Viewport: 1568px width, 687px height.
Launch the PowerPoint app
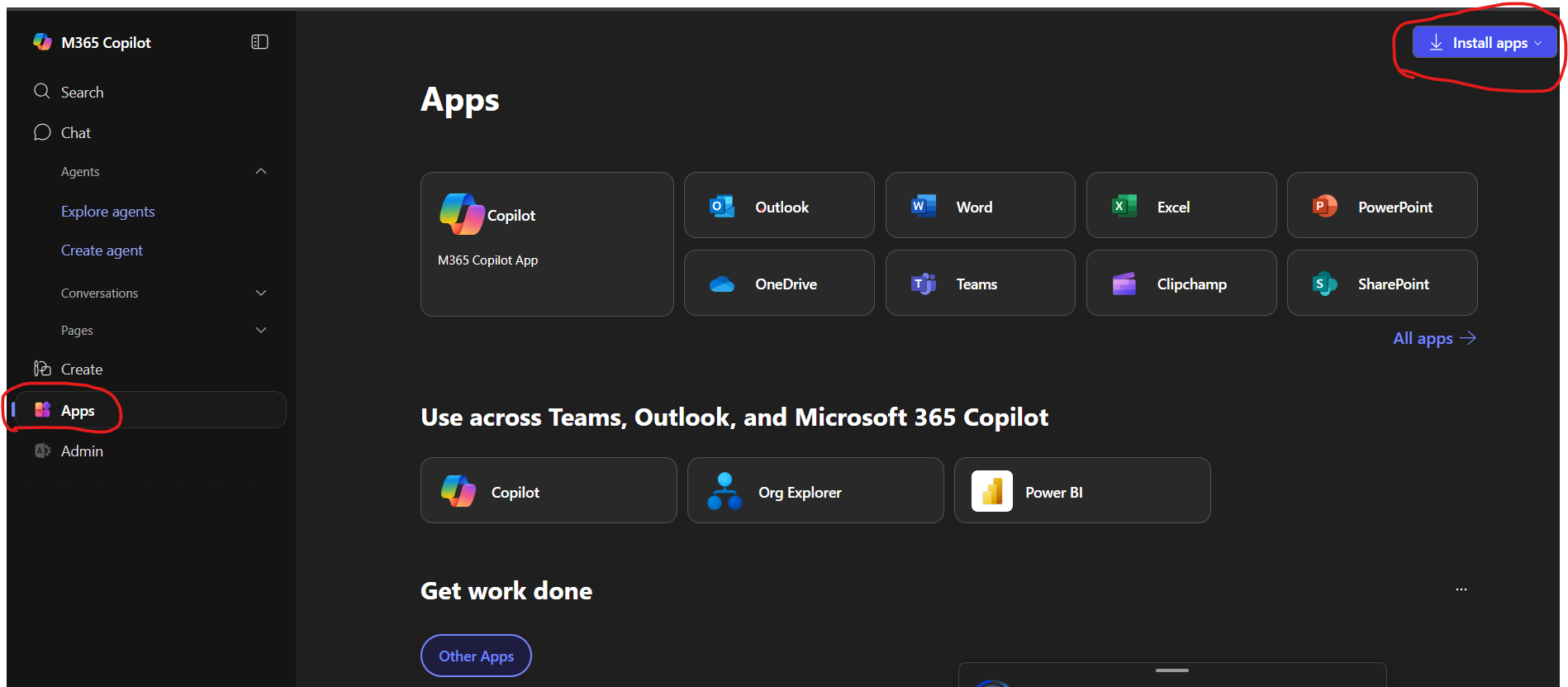(1381, 206)
